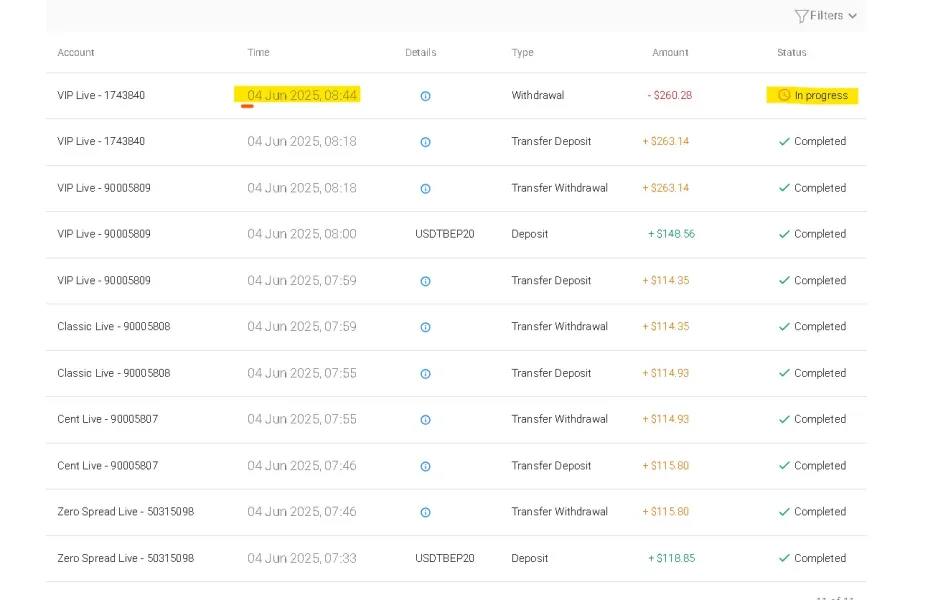The image size is (938, 600).
Task: Click the Status column header
Action: pos(791,53)
